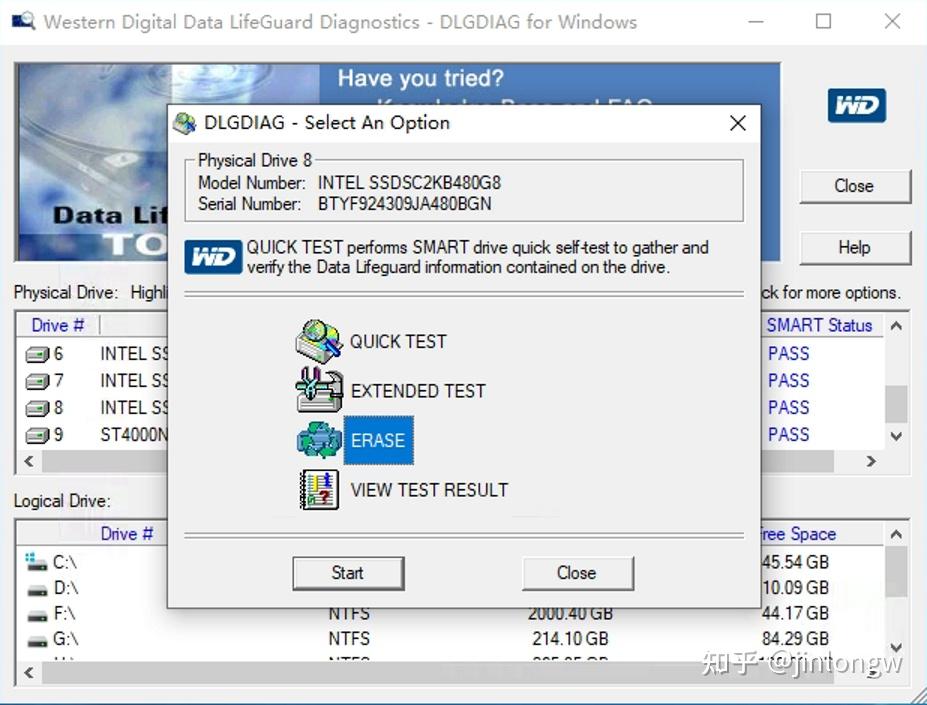Screen dimensions: 927x705
Task: Click the WD logo in the main window
Action: 857,105
